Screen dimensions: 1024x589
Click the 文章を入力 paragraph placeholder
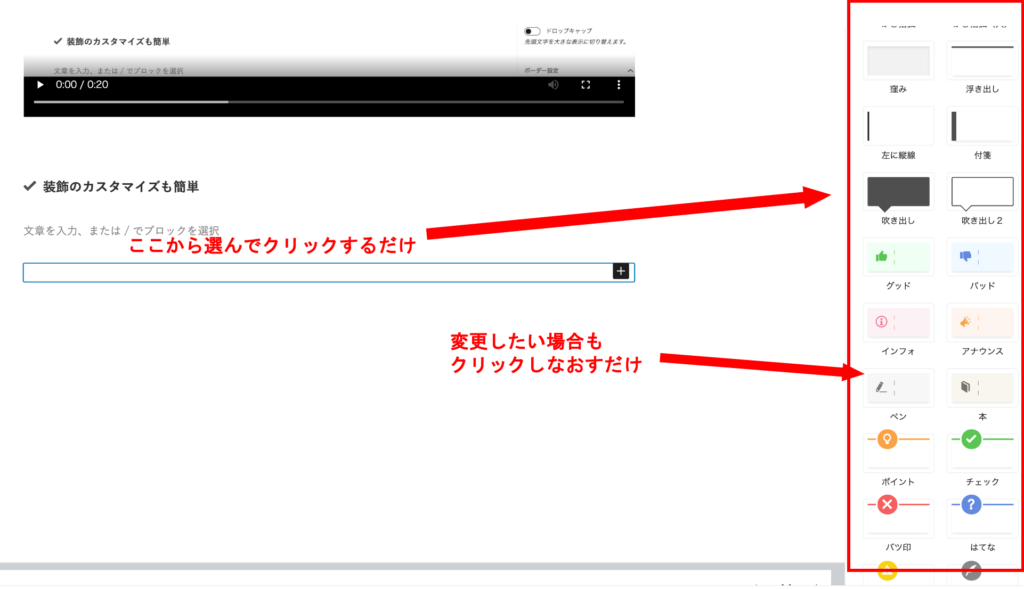tap(121, 231)
